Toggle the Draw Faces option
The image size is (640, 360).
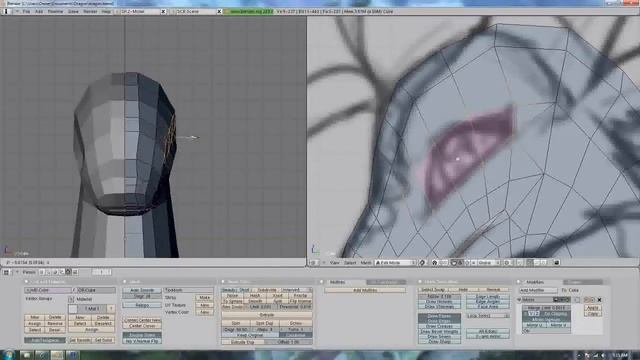tap(439, 316)
